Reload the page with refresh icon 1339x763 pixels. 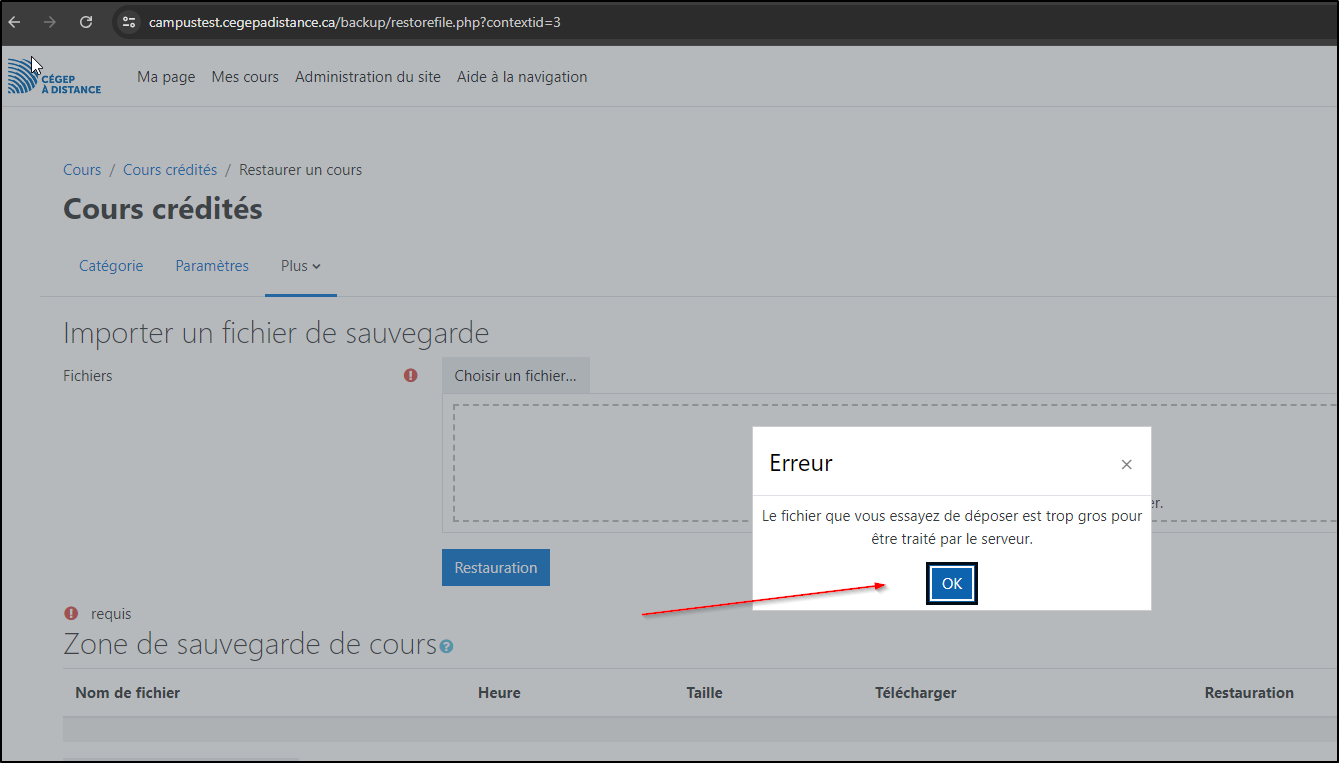(86, 22)
